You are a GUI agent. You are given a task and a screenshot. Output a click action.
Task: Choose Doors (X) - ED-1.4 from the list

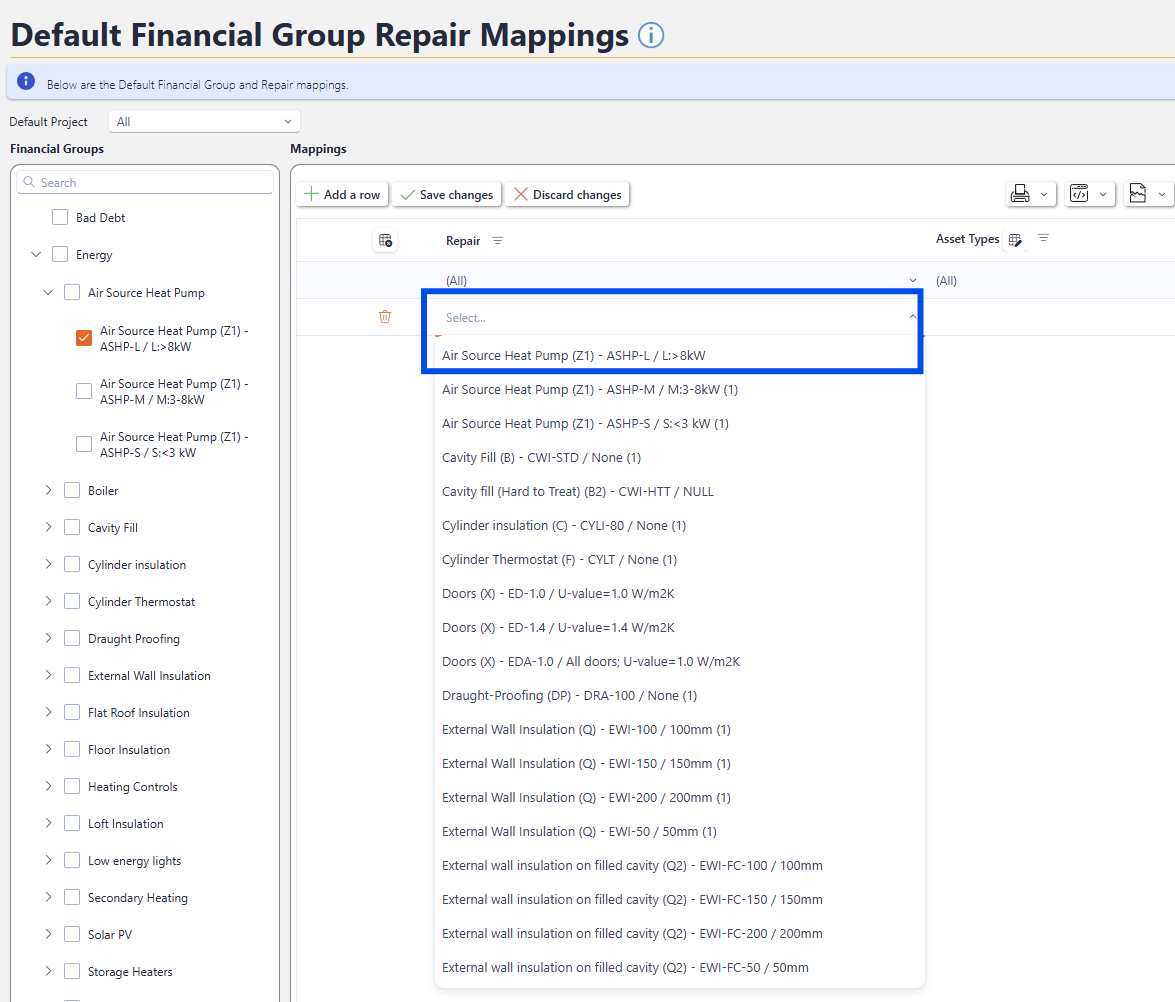tap(558, 627)
